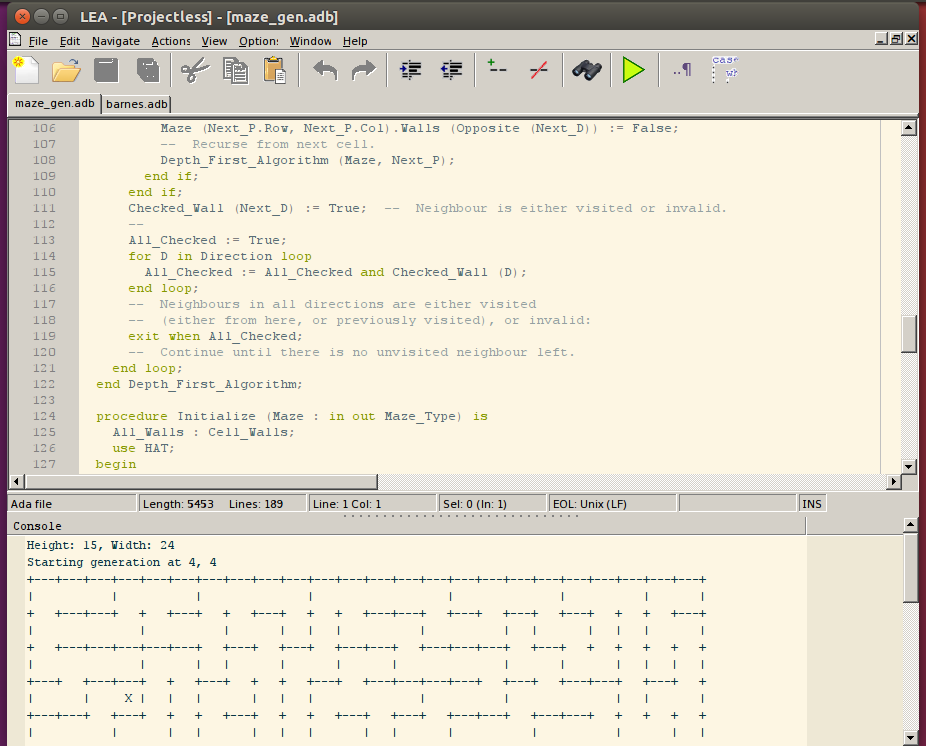Cut selection with scissors icon
Image resolution: width=926 pixels, height=746 pixels.
(195, 70)
